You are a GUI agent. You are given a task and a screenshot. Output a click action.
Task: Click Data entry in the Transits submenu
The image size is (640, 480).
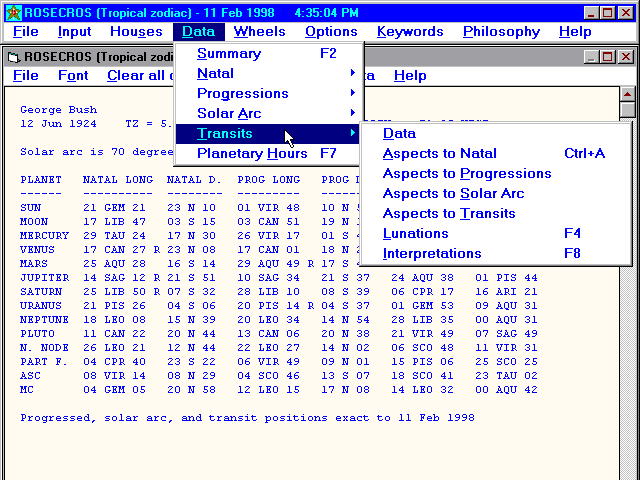(x=399, y=134)
